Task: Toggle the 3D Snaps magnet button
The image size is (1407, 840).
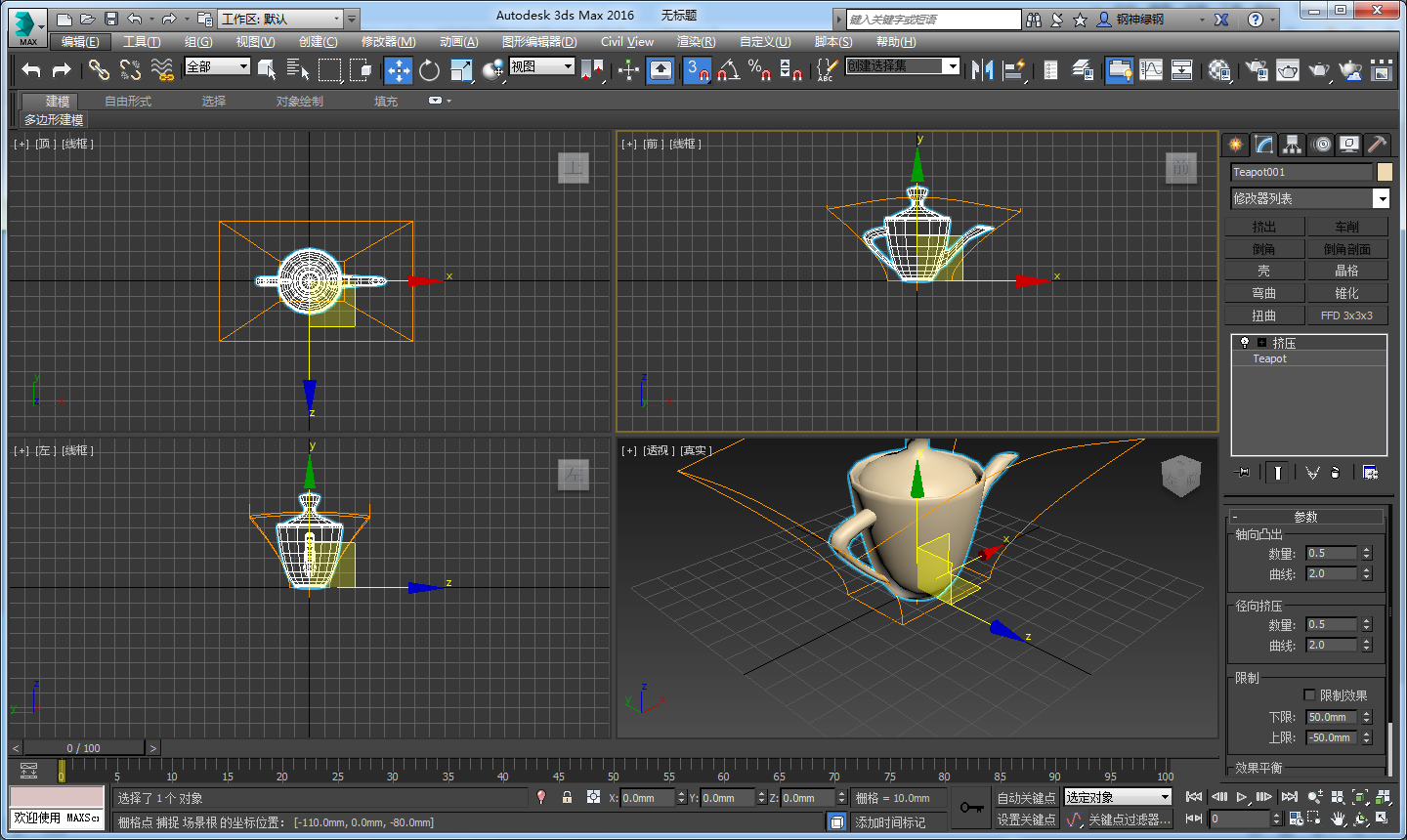Action: [697, 69]
